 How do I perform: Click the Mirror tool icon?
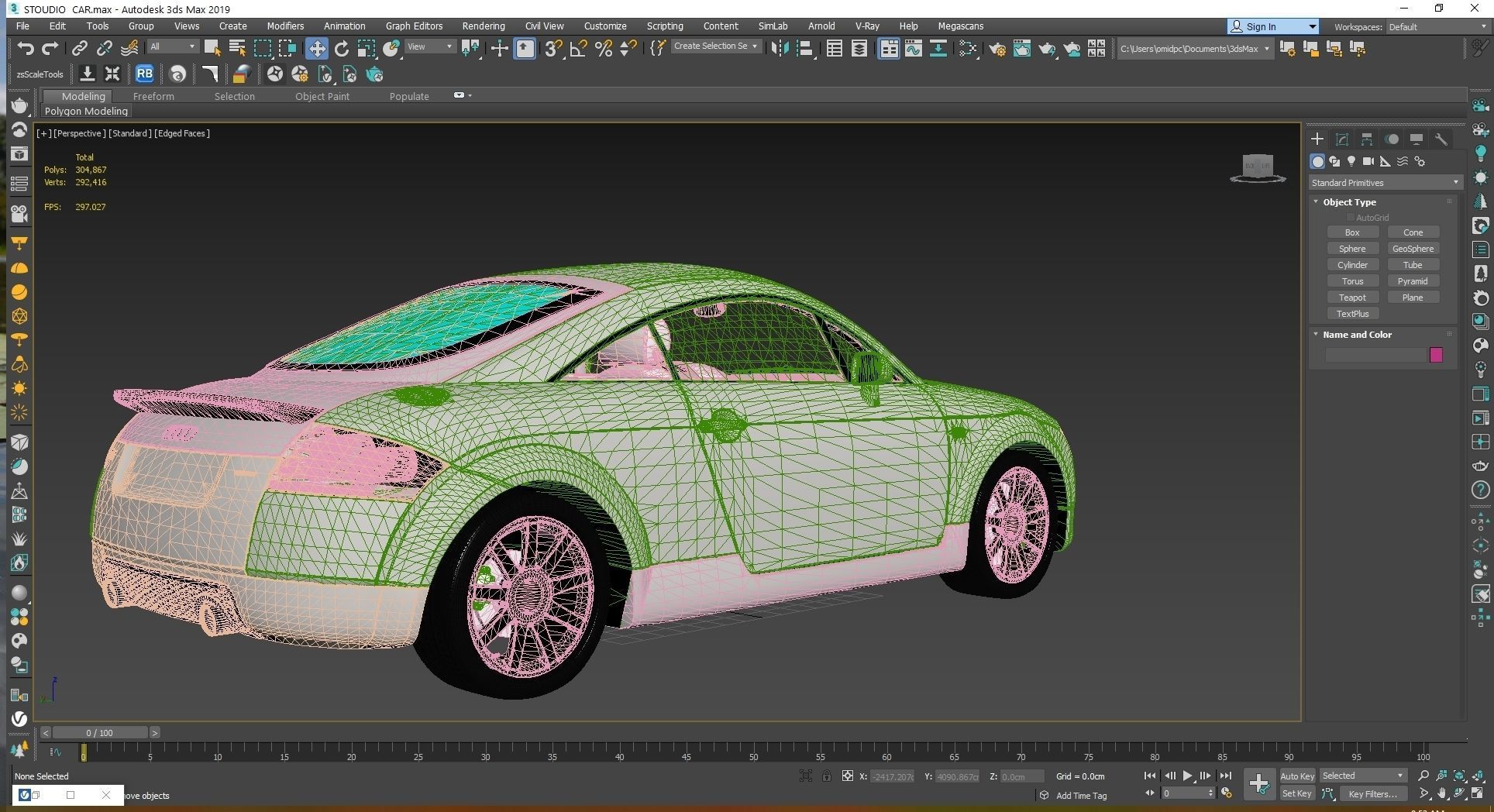click(x=780, y=49)
